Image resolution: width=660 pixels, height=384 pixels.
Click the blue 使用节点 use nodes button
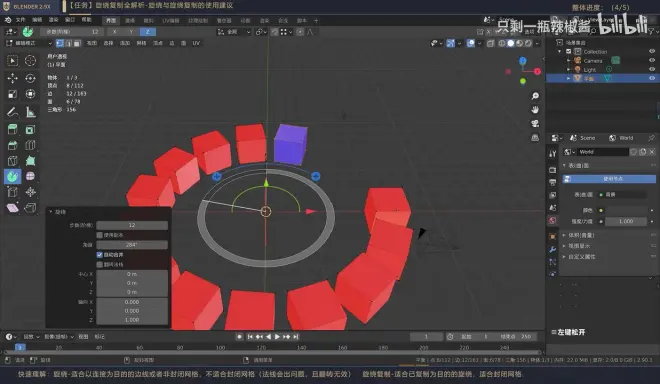[x=609, y=179]
